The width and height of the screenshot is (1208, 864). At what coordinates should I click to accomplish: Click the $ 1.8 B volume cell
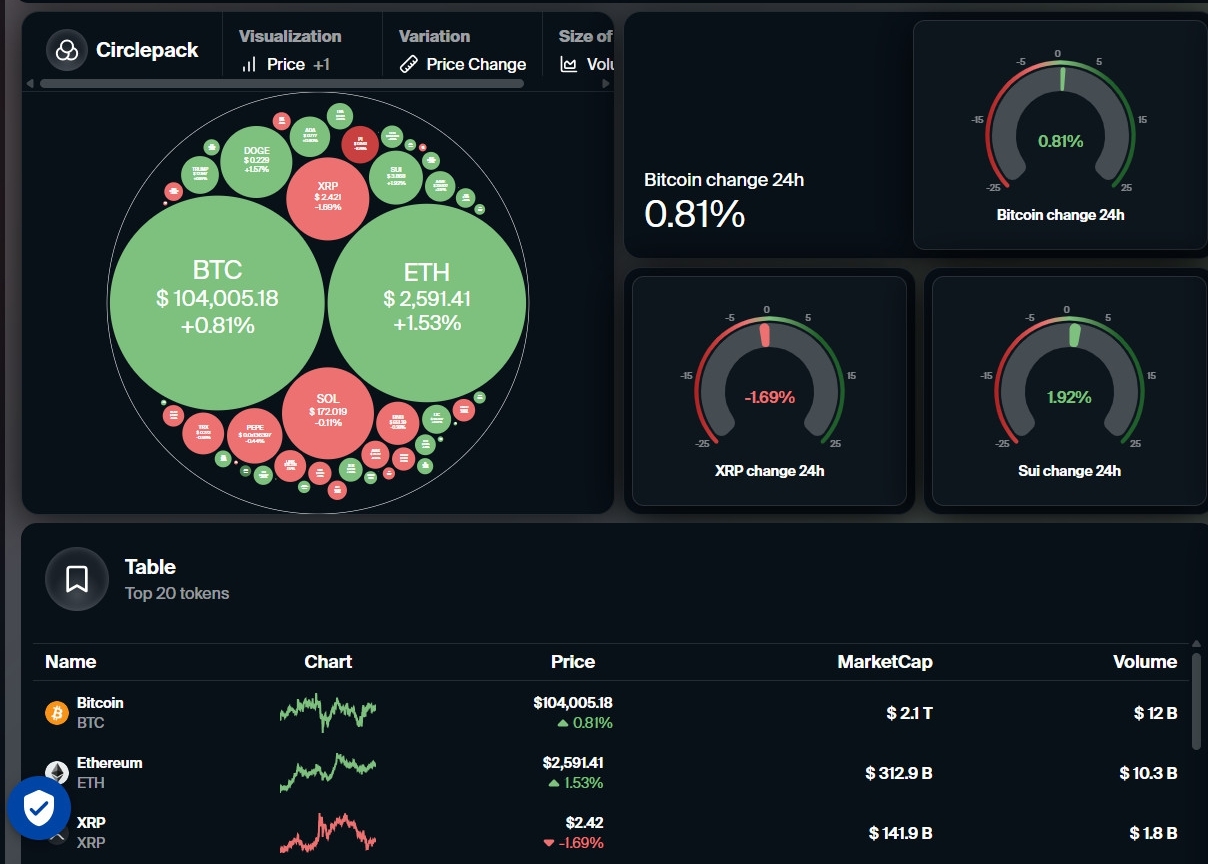tap(1153, 833)
